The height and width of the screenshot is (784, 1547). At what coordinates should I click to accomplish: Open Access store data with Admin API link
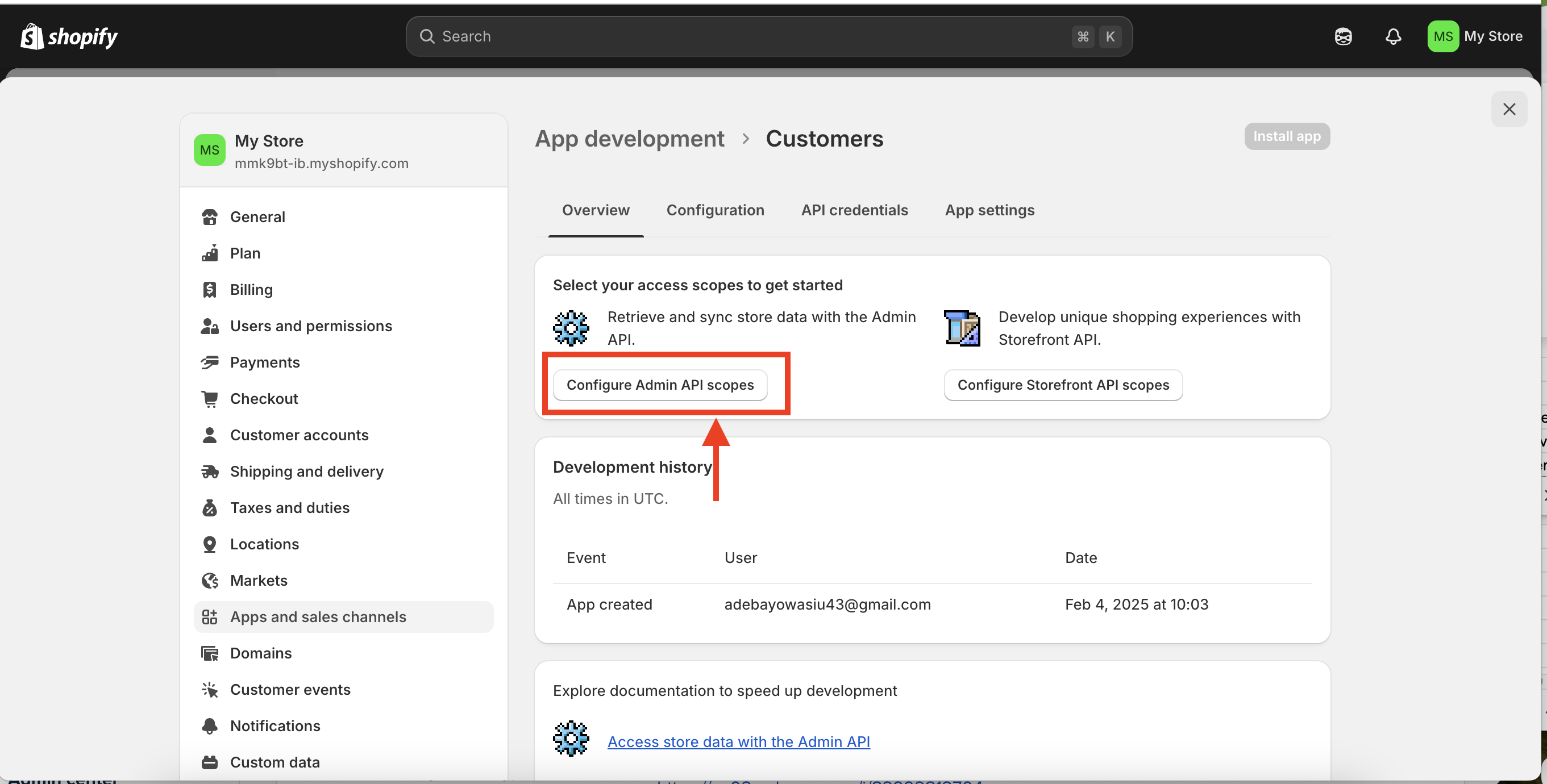click(x=738, y=741)
